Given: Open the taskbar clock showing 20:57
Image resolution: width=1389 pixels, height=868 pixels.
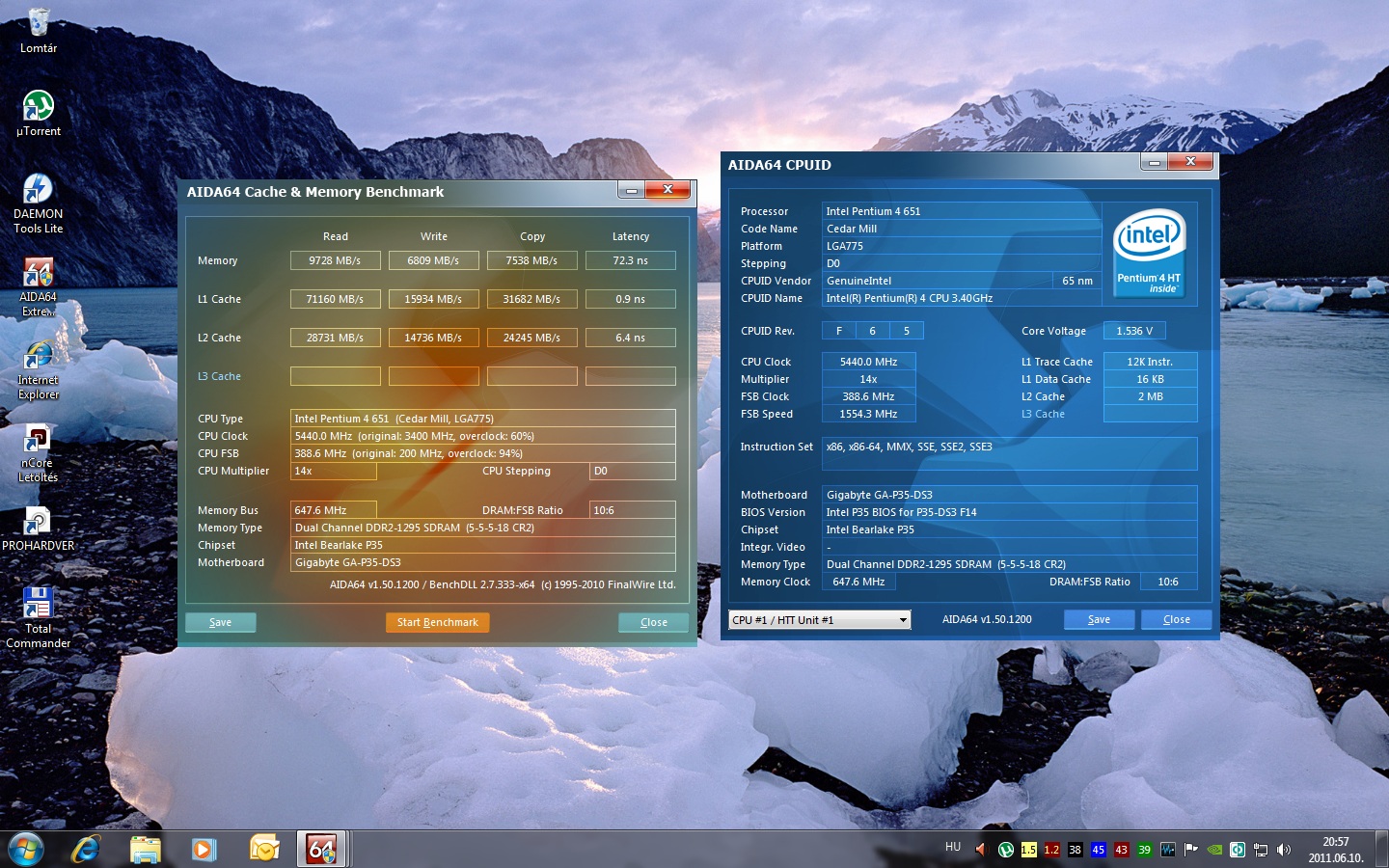Looking at the screenshot, I should click(1336, 850).
